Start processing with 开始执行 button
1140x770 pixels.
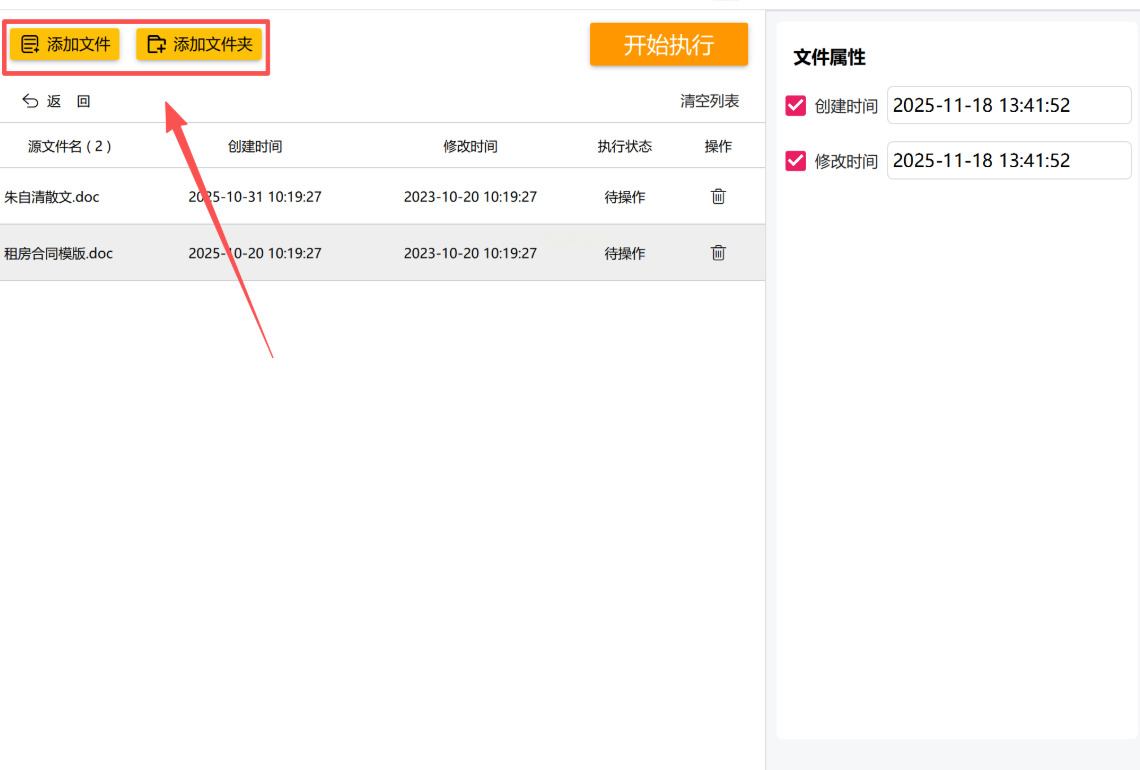pos(669,44)
